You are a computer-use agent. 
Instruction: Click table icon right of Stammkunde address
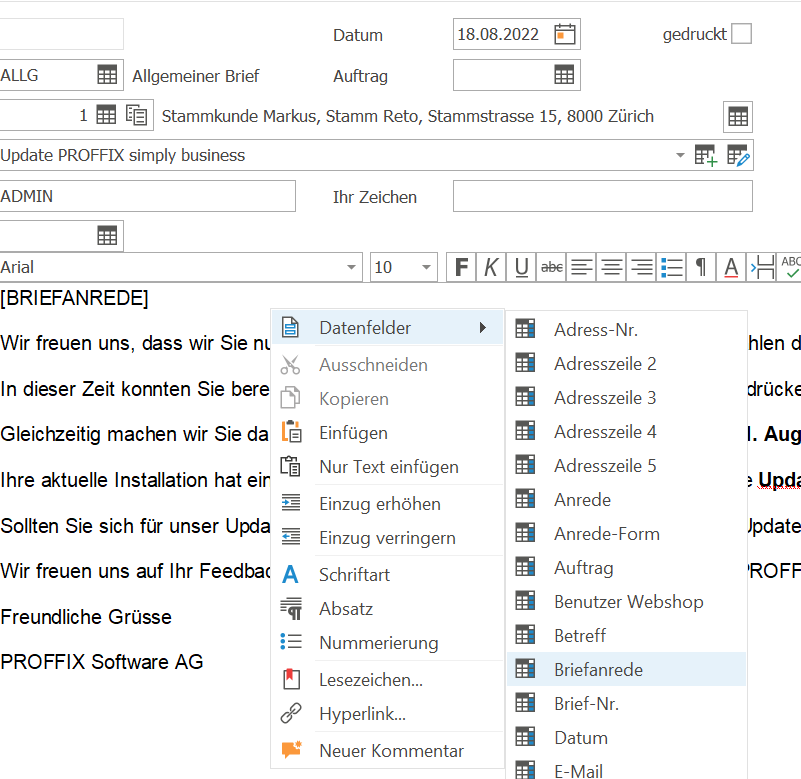(738, 116)
